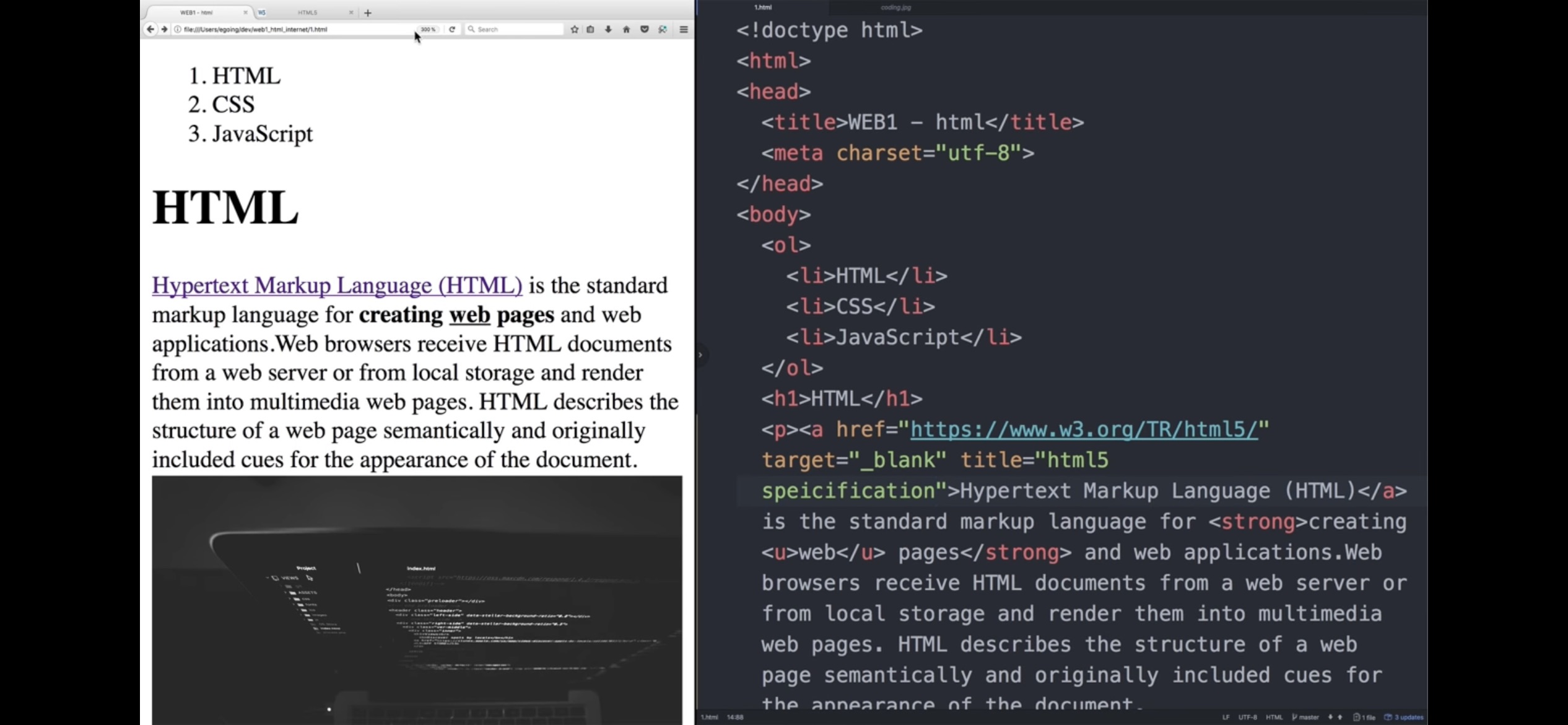The image size is (1568, 725).
Task: Click git pull down arrow in status bar
Action: coord(1330,717)
